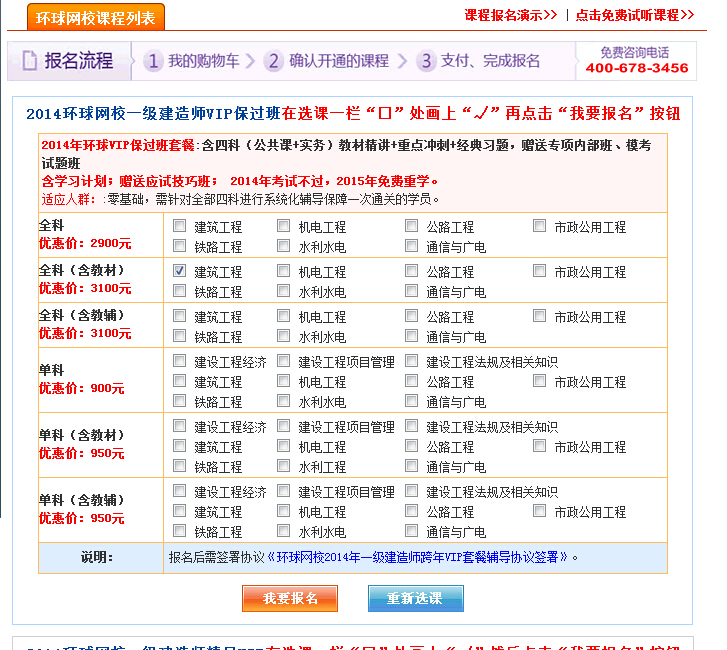
Task: Select step 3 支付、完成报名
Action: [478, 61]
